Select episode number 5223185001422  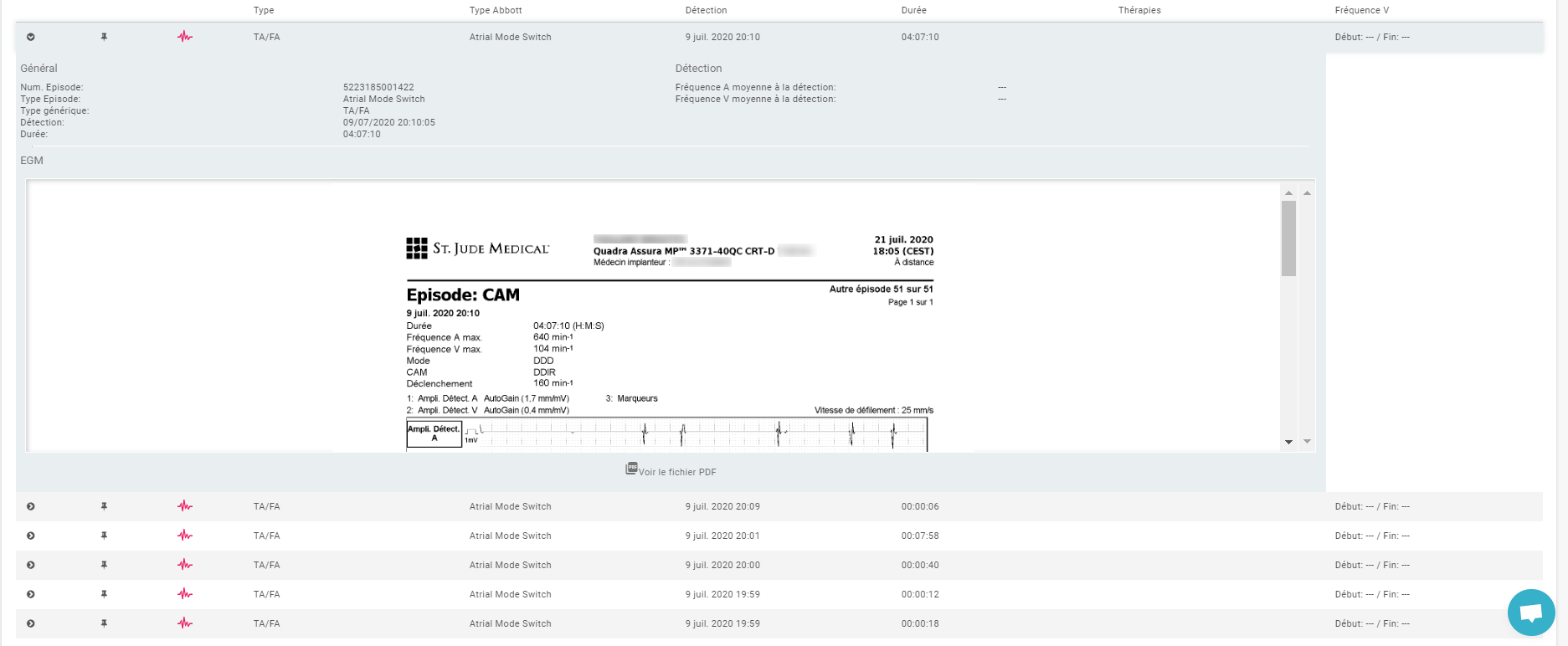tap(378, 87)
